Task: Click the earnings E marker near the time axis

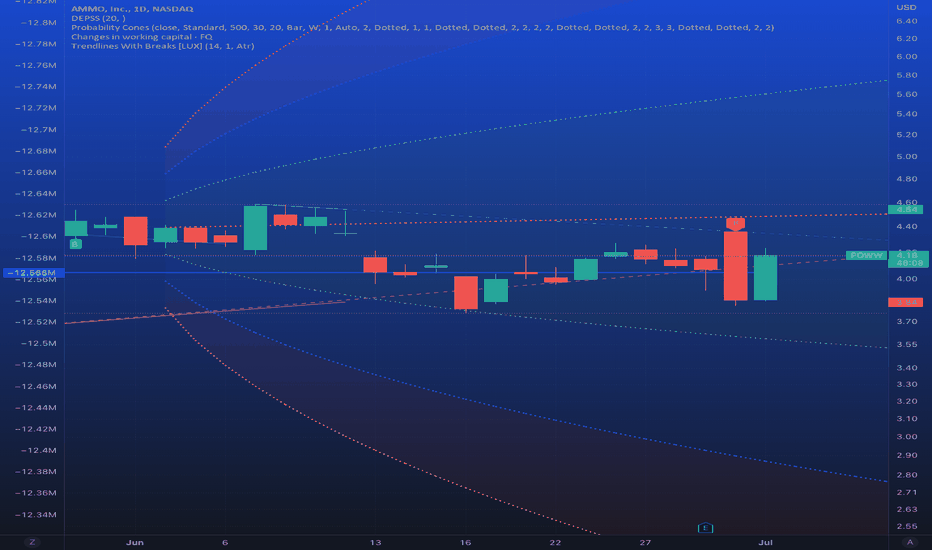Action: [x=705, y=528]
